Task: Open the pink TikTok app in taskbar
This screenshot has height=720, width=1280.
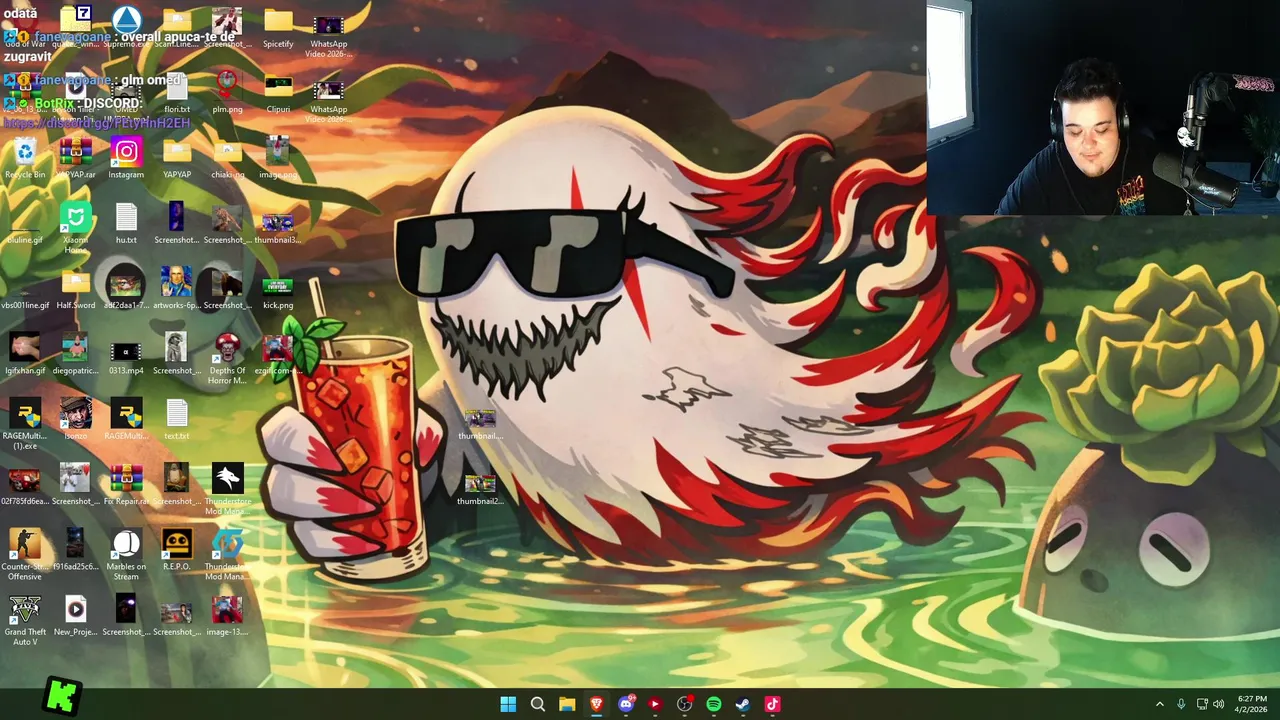Action: [772, 704]
